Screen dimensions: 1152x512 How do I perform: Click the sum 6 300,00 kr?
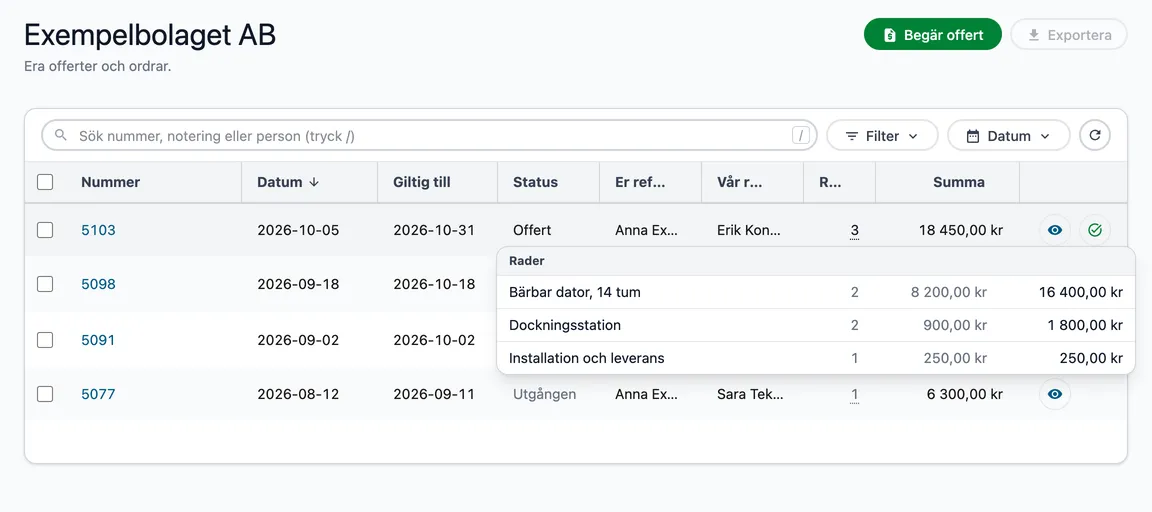[x=965, y=394]
